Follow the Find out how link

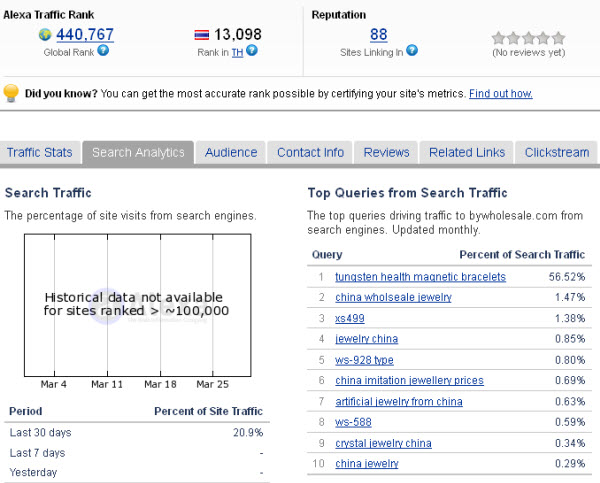tap(501, 94)
